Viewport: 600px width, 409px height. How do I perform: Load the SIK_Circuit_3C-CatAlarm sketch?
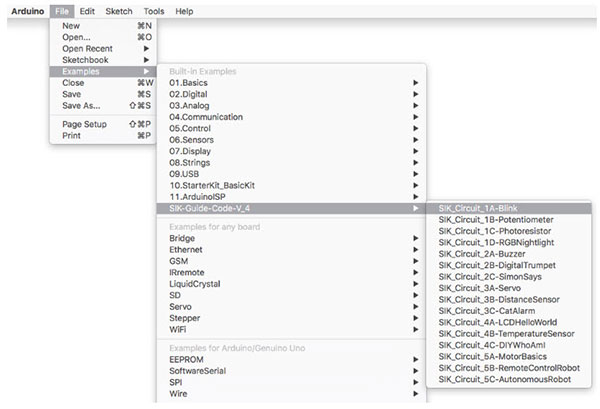(x=509, y=311)
